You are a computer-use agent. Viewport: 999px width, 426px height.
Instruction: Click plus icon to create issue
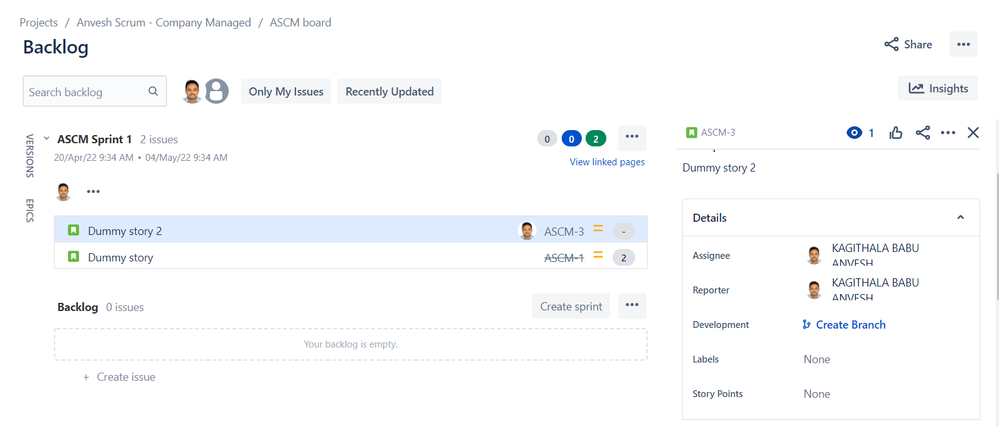tap(86, 377)
